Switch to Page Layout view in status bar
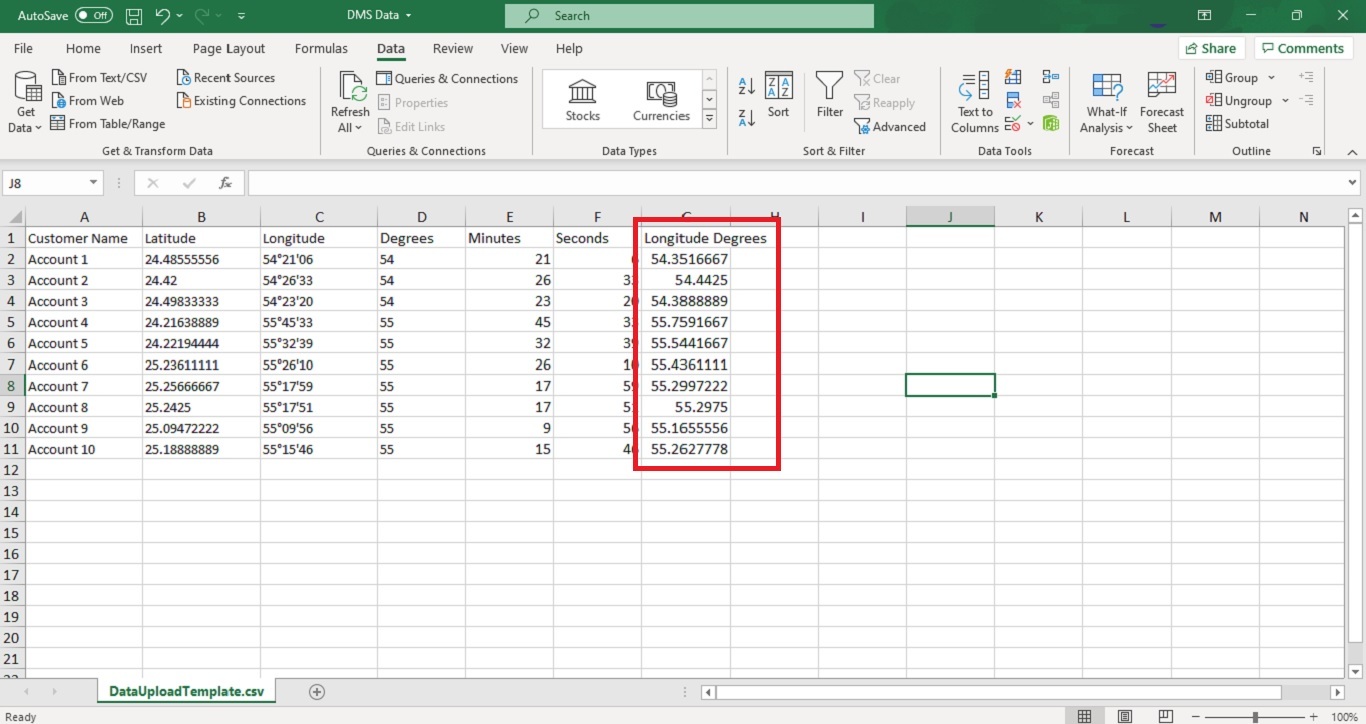Image resolution: width=1366 pixels, height=724 pixels. pos(1125,716)
